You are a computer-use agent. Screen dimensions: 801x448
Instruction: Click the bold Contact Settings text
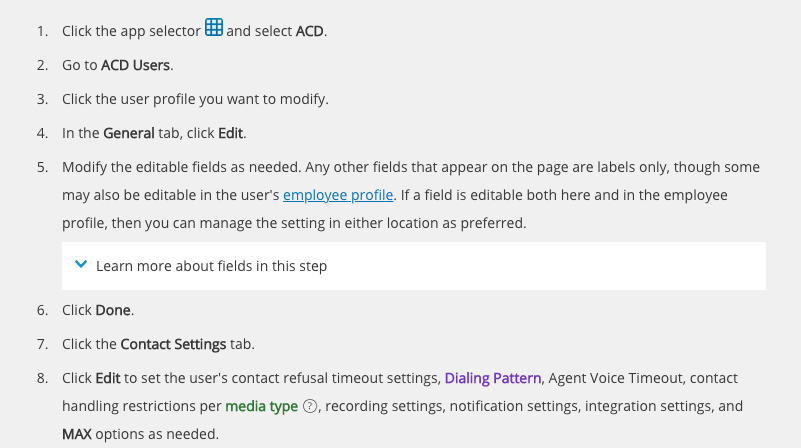click(173, 344)
